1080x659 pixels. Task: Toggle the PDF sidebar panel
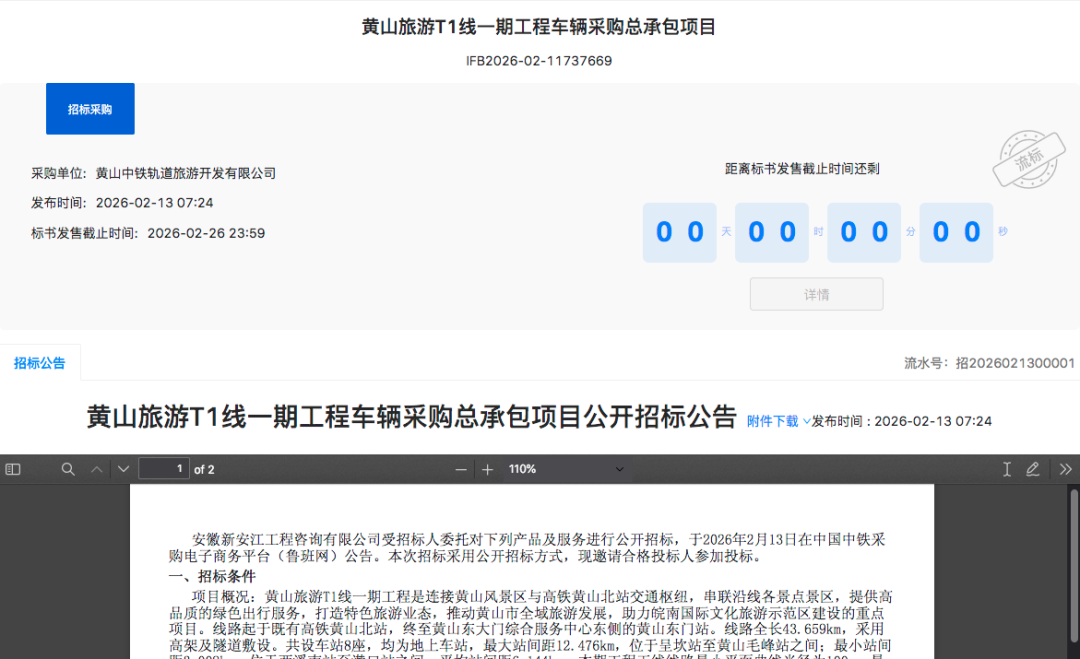pyautogui.click(x=13, y=469)
